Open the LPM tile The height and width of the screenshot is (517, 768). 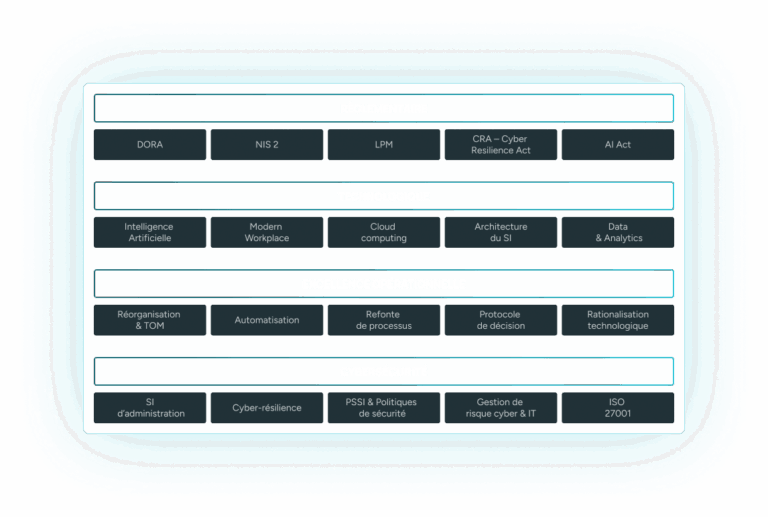coord(384,145)
